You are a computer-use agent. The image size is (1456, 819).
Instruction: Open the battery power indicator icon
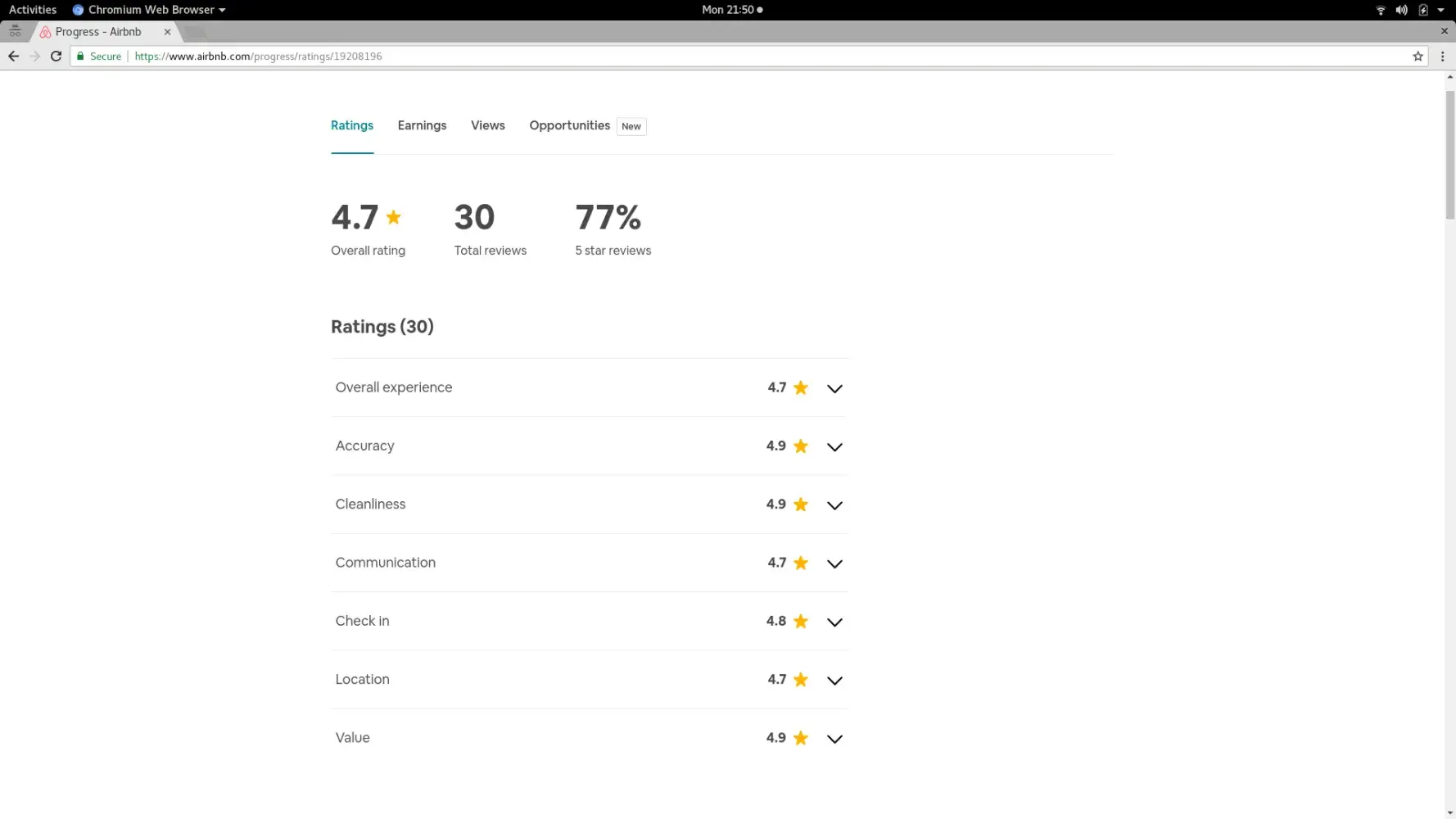(1423, 10)
